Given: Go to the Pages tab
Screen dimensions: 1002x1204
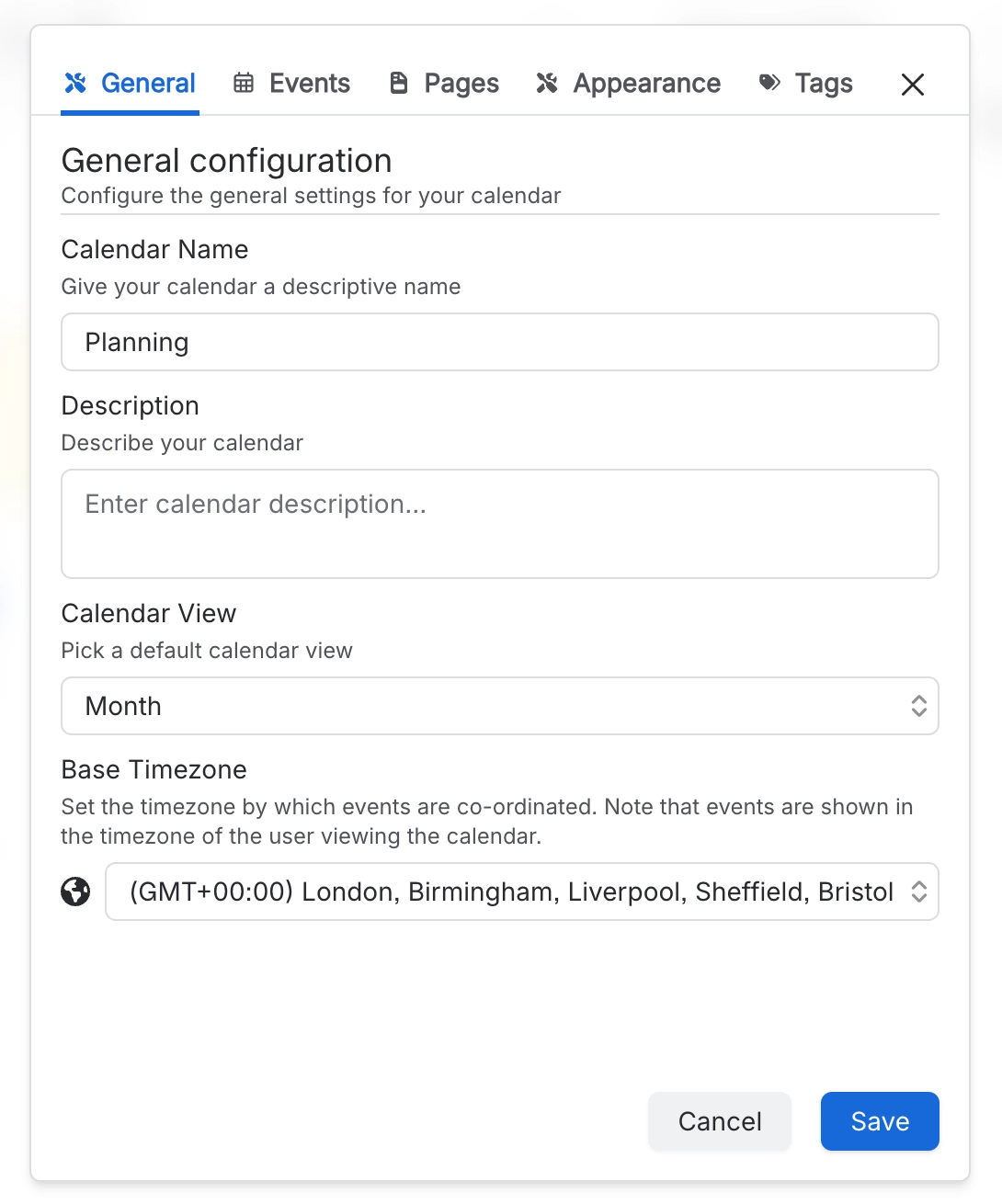Looking at the screenshot, I should (461, 84).
